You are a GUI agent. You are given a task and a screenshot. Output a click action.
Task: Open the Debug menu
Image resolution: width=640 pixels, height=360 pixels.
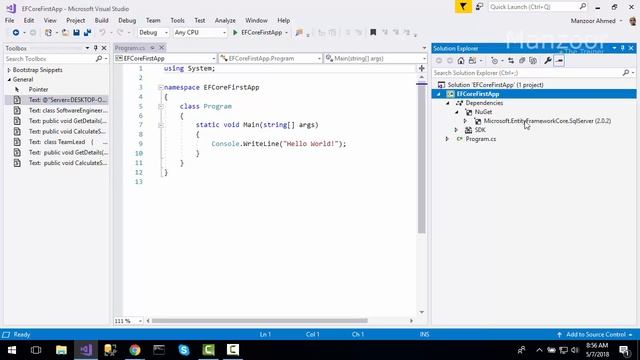coord(127,20)
